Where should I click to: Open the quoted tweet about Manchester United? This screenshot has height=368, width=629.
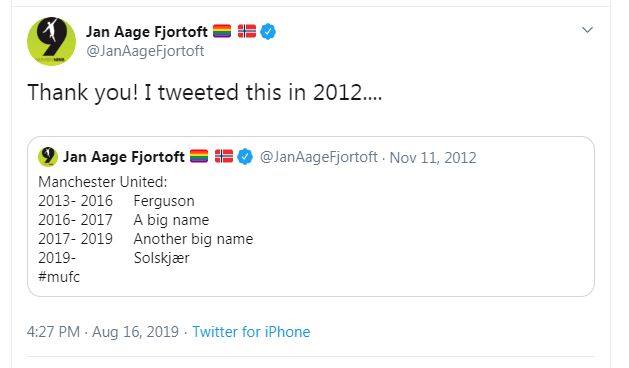tap(311, 217)
